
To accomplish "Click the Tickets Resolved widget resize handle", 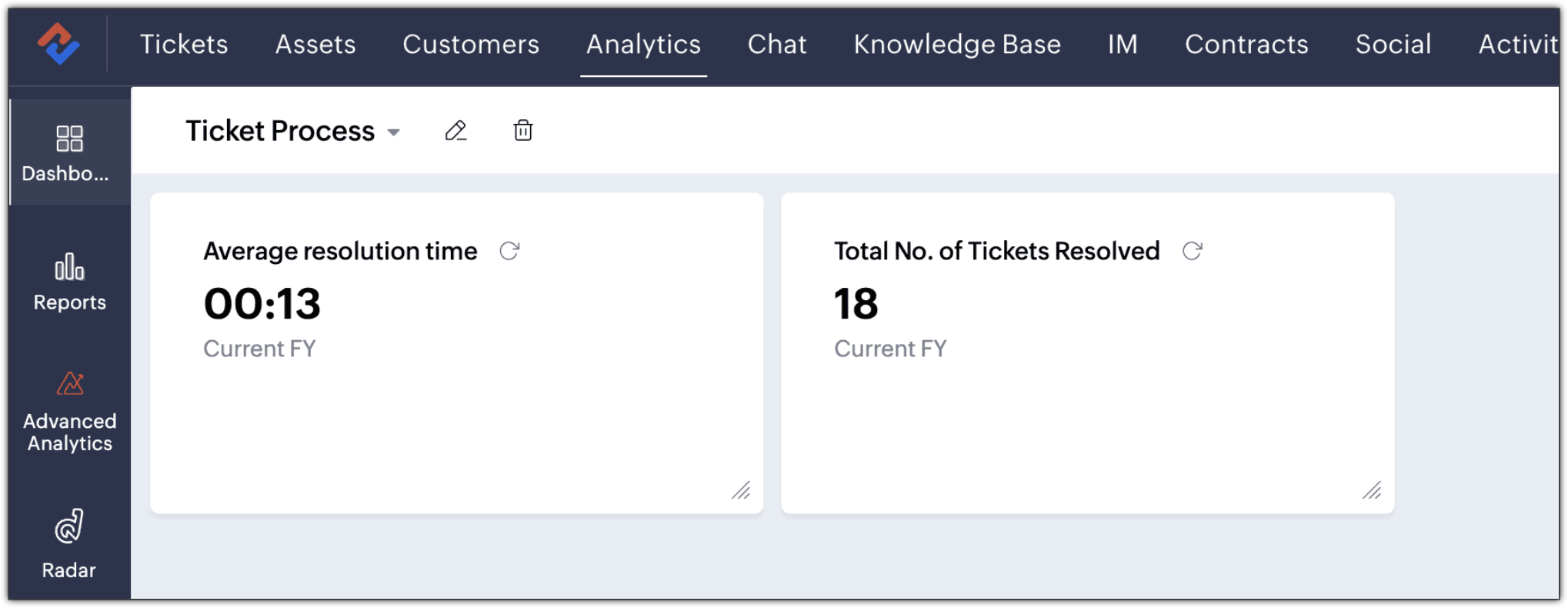I will (1372, 491).
